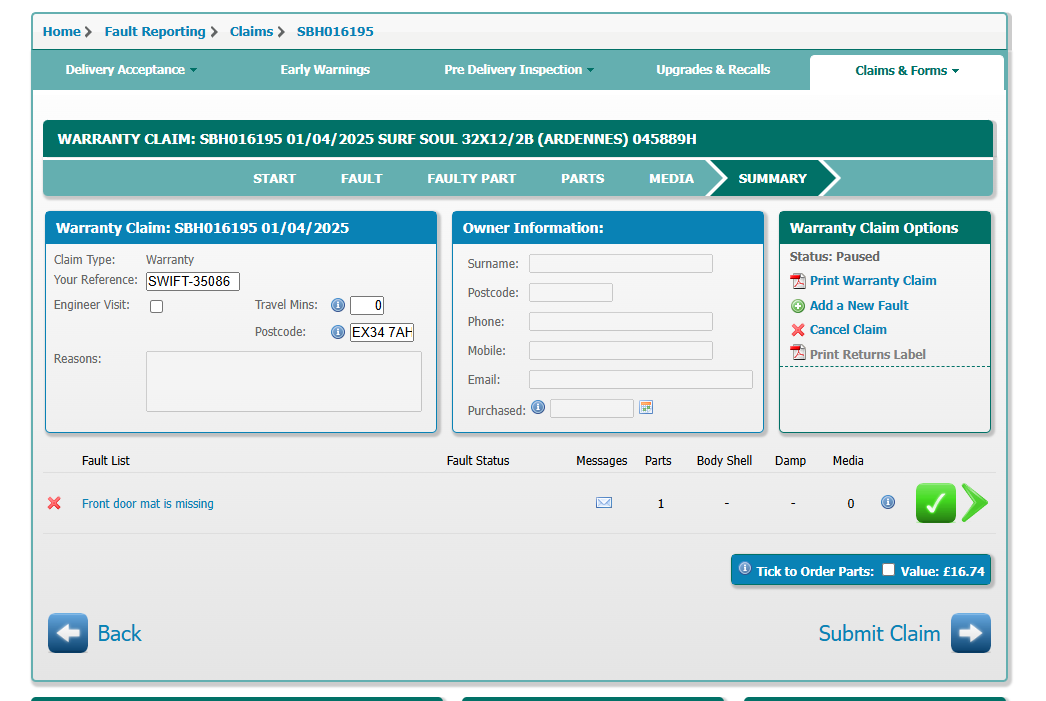Viewport: 1046px width, 701px height.
Task: Open the Purchased date calendar picker
Action: [x=646, y=407]
